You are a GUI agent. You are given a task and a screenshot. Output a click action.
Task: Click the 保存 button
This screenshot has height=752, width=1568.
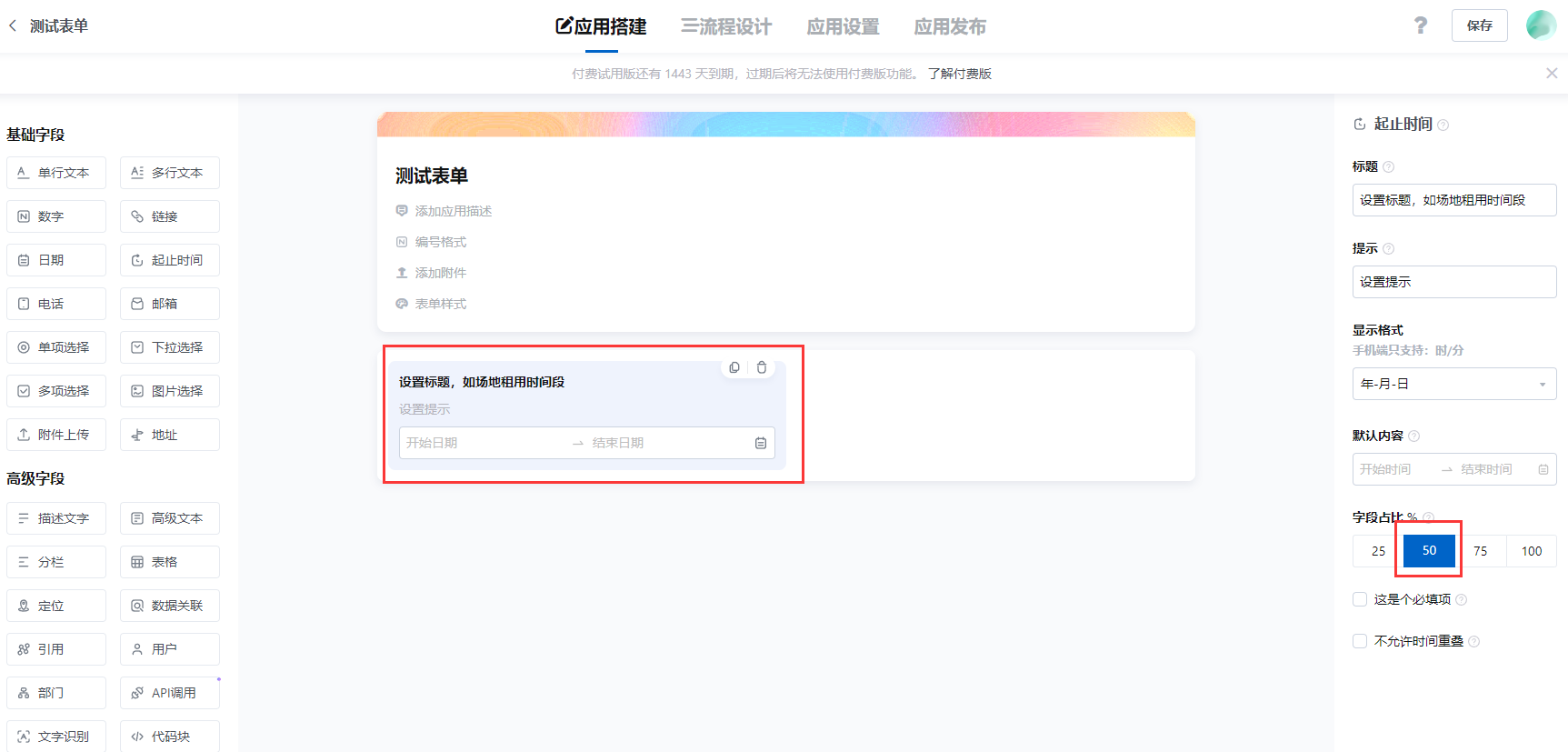tap(1480, 25)
